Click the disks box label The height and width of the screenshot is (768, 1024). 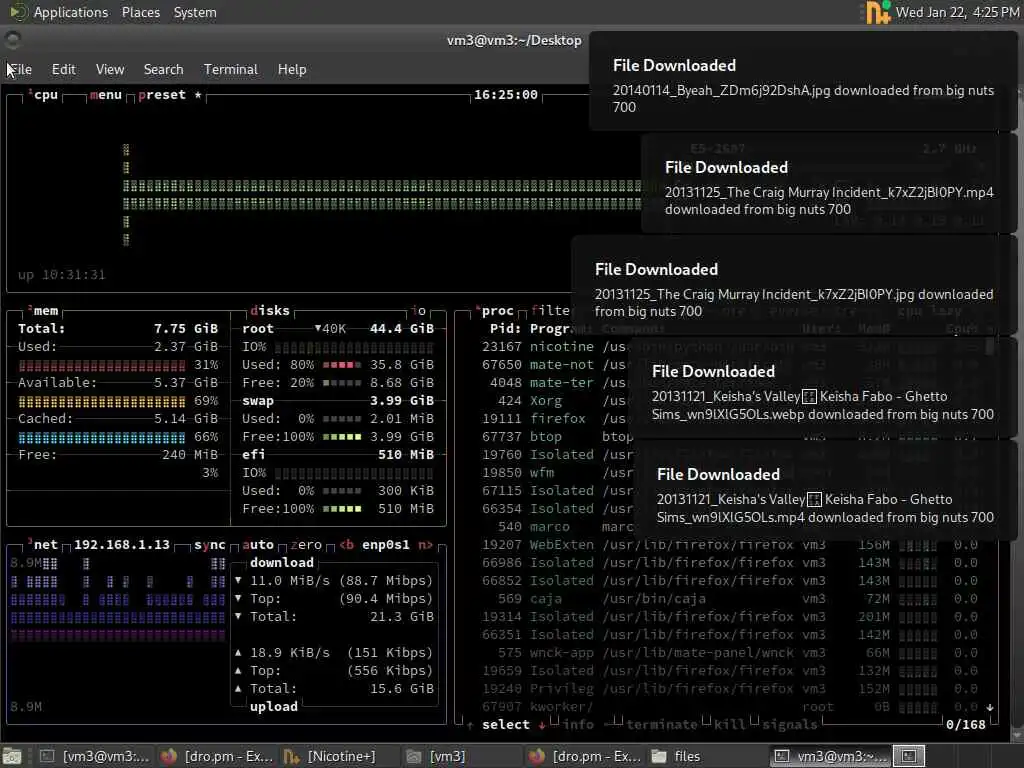(270, 311)
